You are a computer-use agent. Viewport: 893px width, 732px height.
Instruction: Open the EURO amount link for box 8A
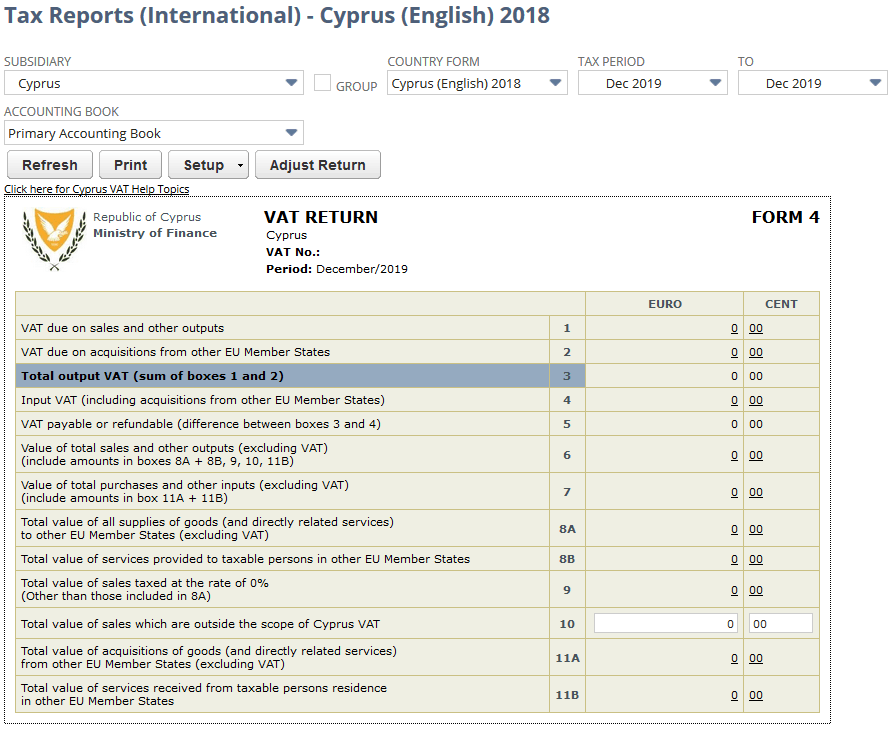click(732, 528)
